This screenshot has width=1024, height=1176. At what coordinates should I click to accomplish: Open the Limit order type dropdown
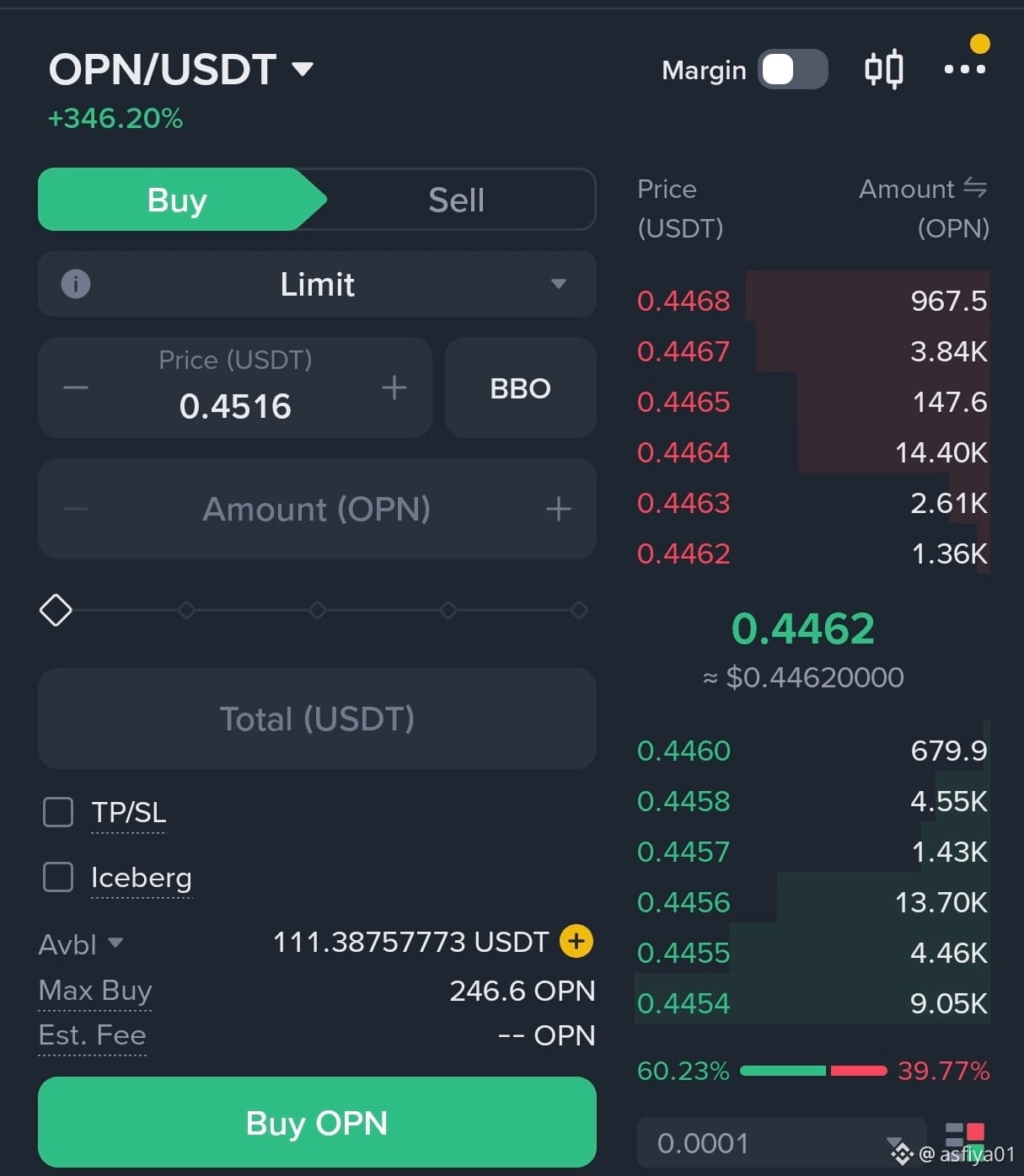[x=317, y=284]
